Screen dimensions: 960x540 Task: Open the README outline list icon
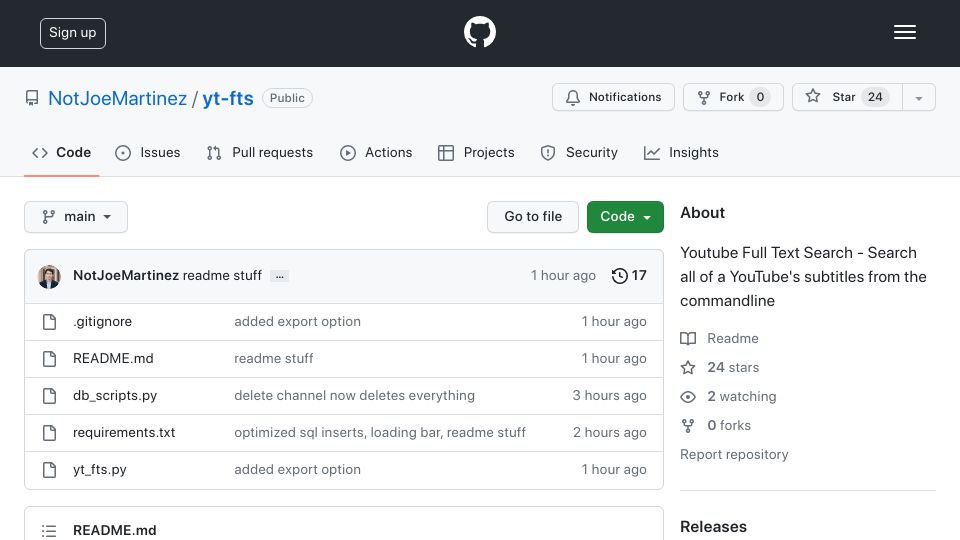click(49, 530)
